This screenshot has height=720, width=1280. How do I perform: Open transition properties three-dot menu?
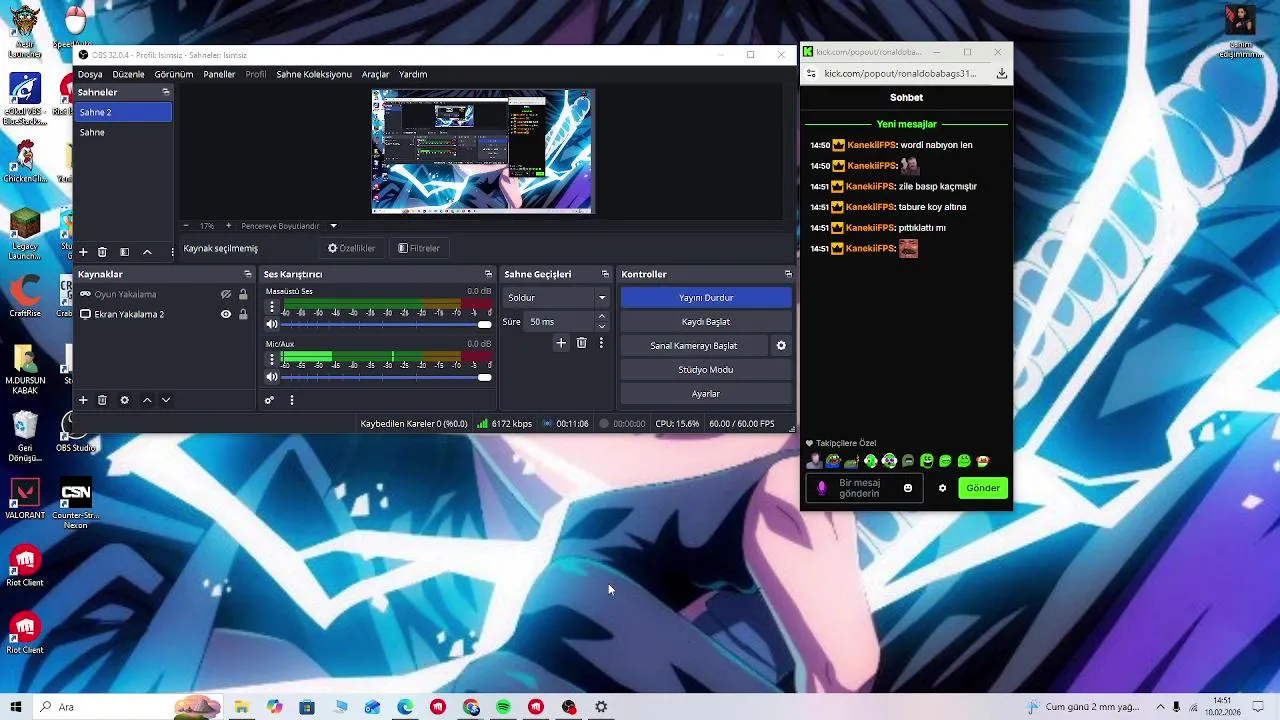click(x=601, y=343)
